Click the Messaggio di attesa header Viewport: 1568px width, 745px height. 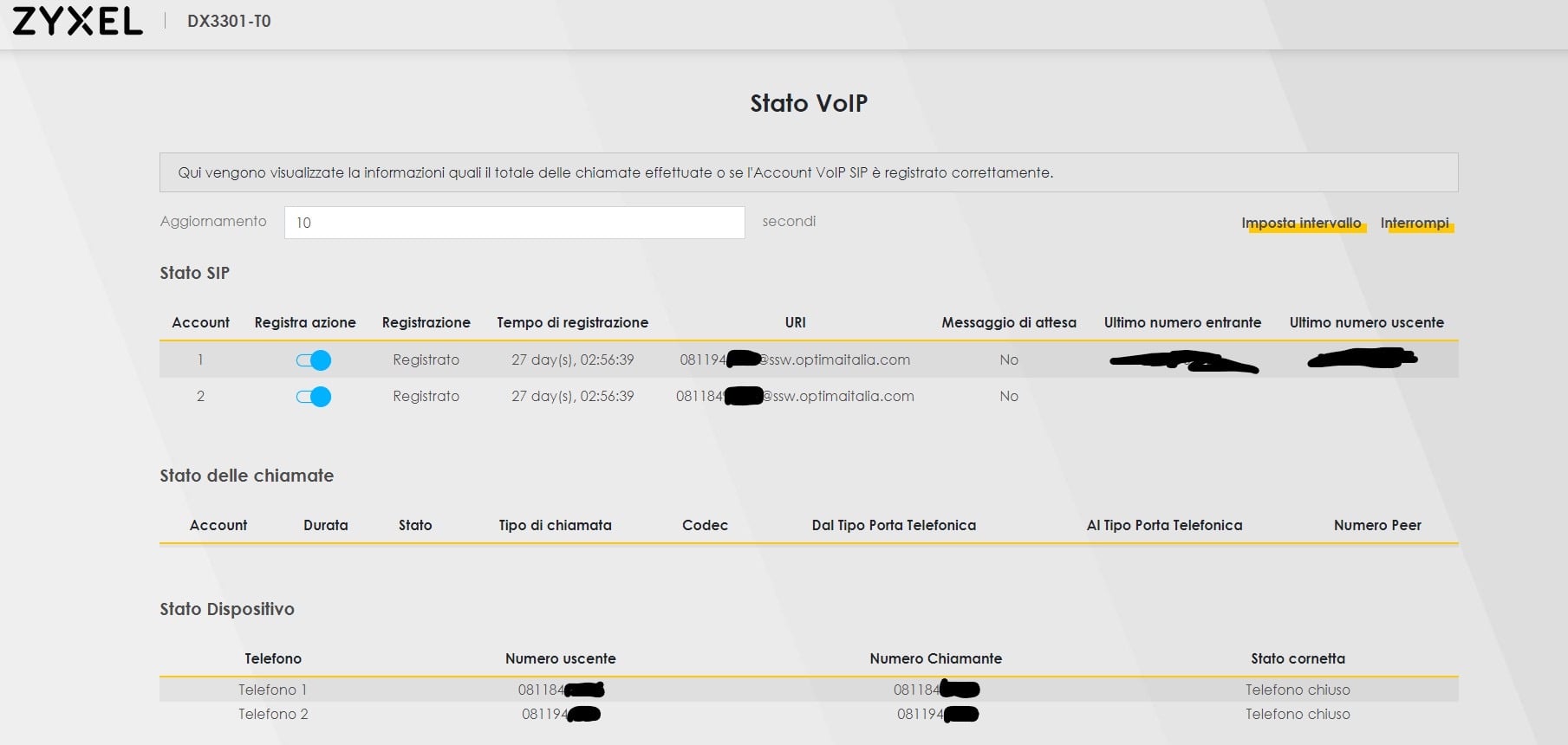coord(1009,322)
